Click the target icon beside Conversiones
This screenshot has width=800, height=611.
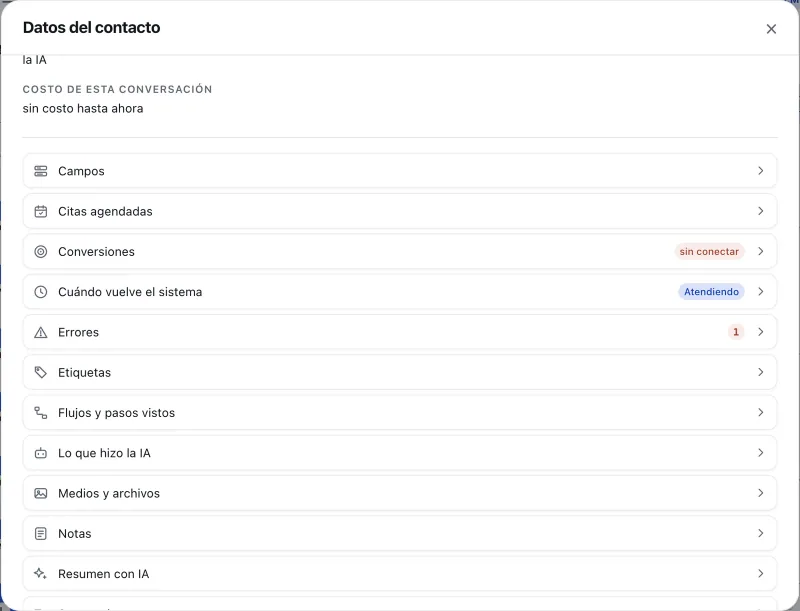41,251
